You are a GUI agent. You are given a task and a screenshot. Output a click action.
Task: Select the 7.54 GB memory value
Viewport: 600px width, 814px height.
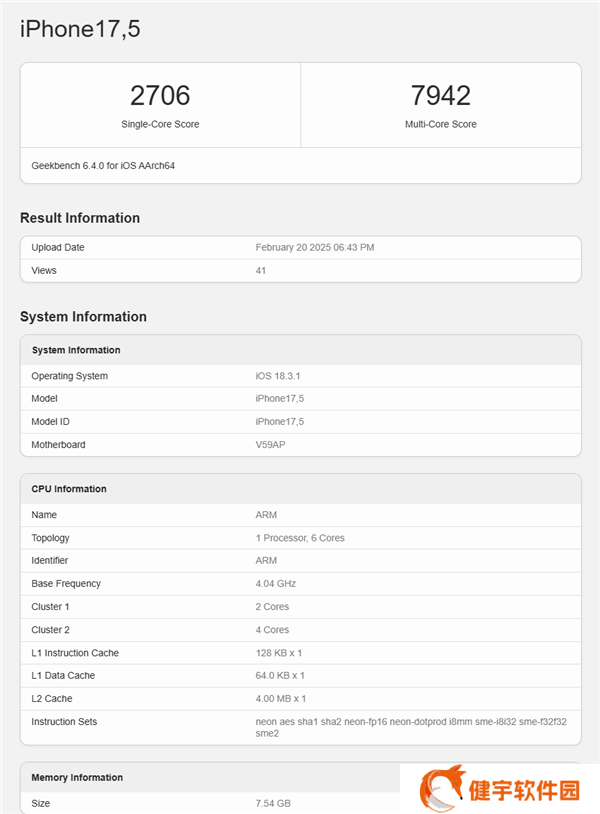(x=273, y=804)
